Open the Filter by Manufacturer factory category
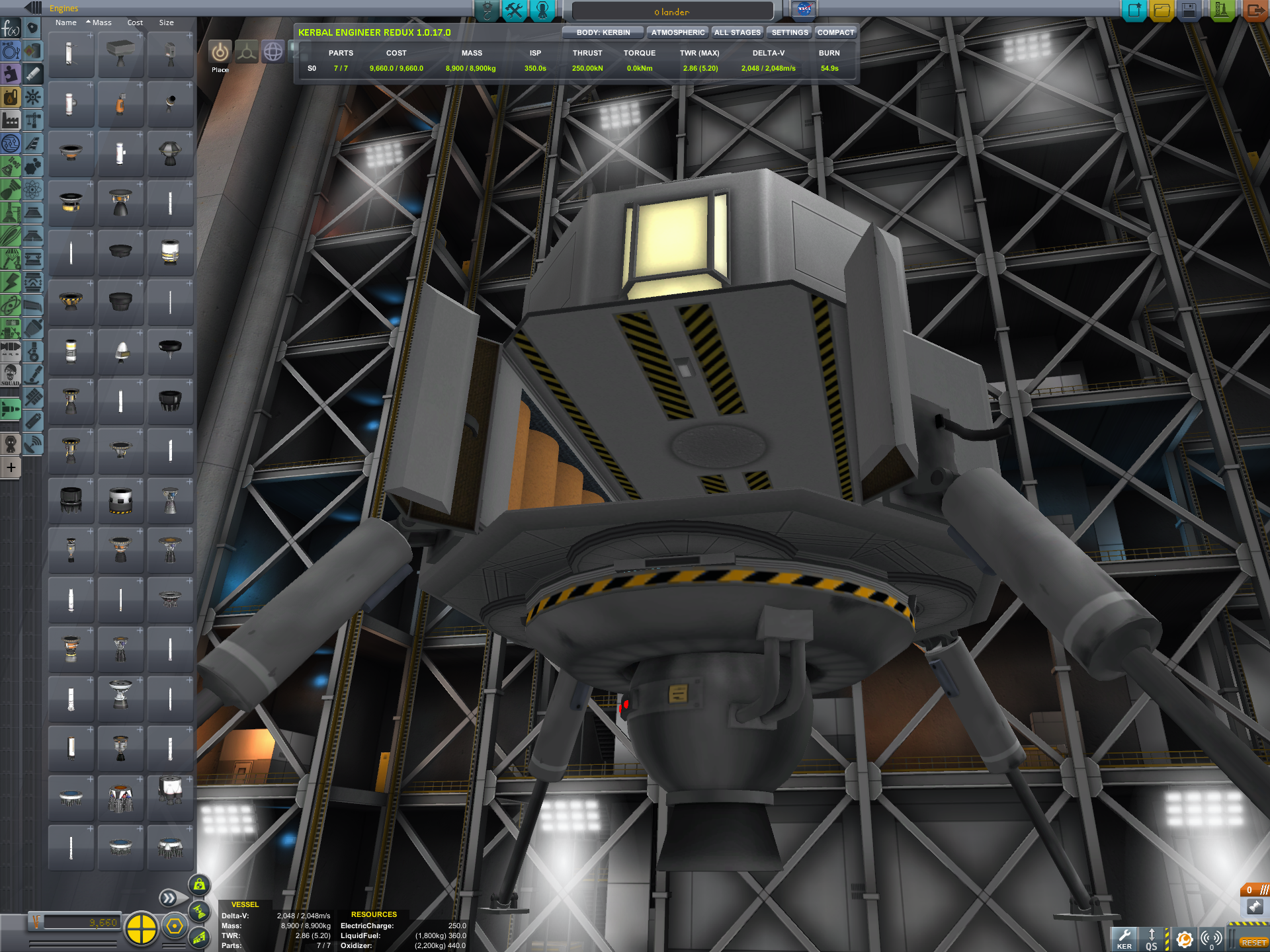1270x952 pixels. point(11,120)
